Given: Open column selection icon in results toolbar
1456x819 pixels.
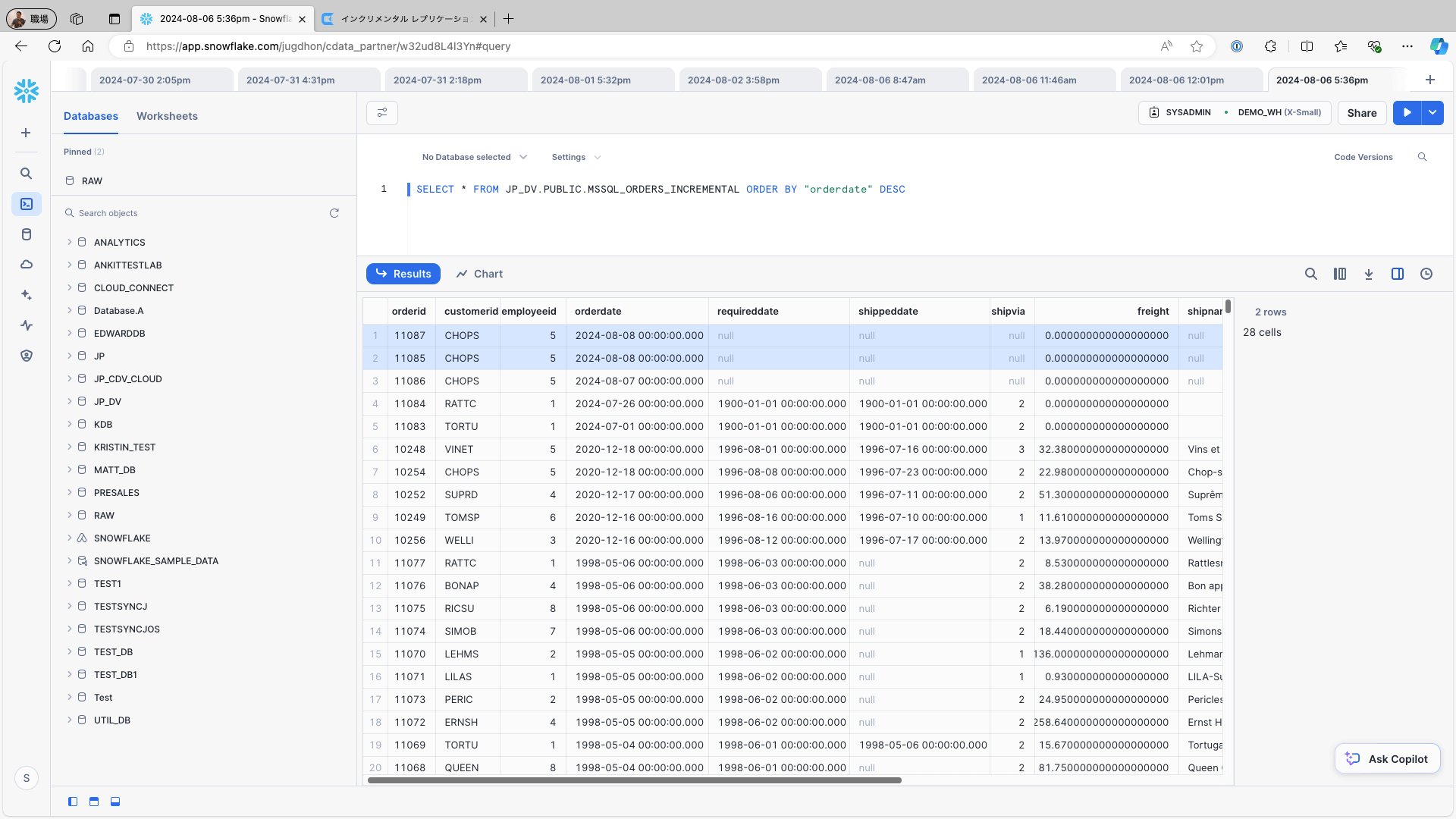Looking at the screenshot, I should [1340, 274].
